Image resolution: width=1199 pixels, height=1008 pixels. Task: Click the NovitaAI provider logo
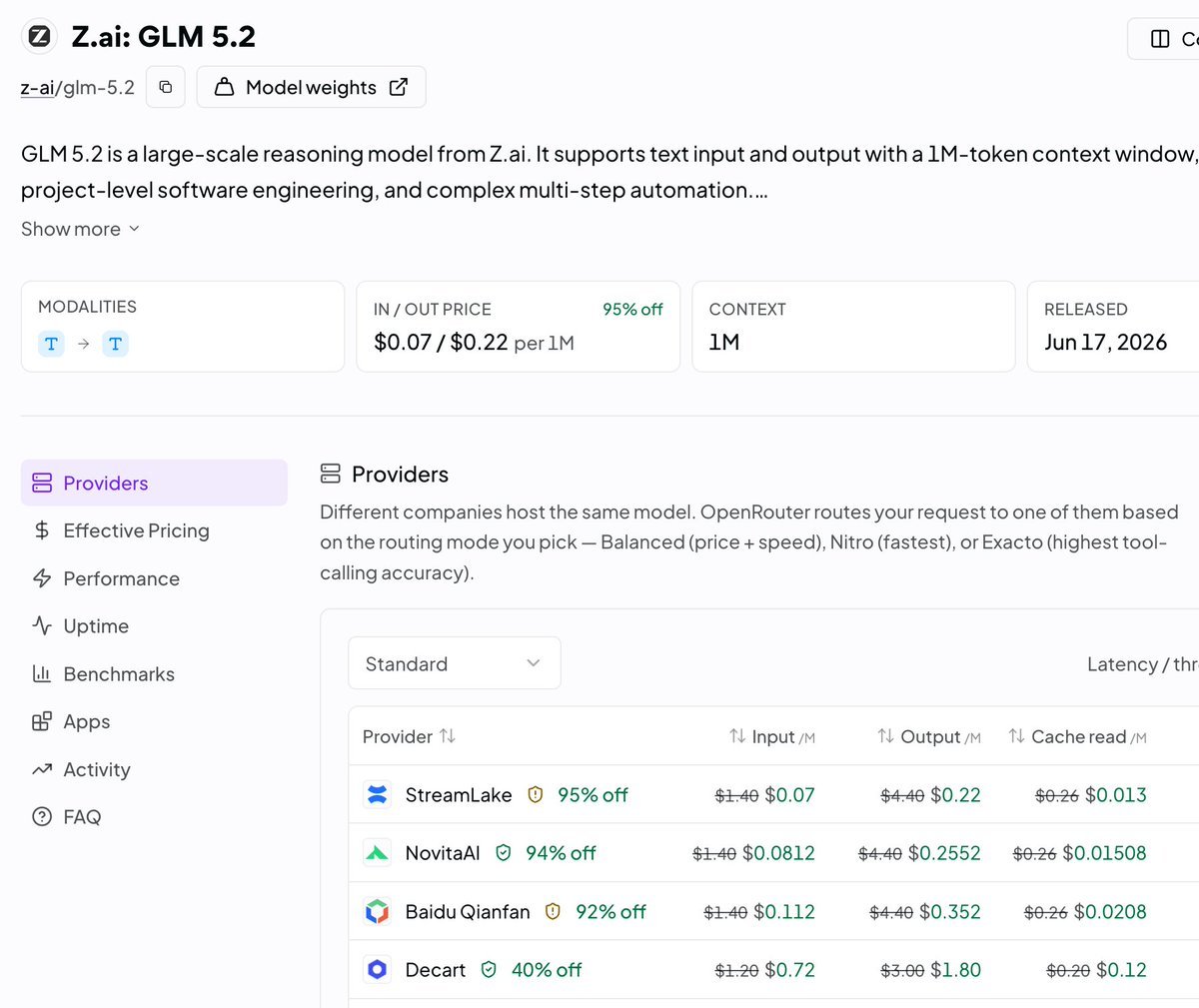pyautogui.click(x=377, y=853)
